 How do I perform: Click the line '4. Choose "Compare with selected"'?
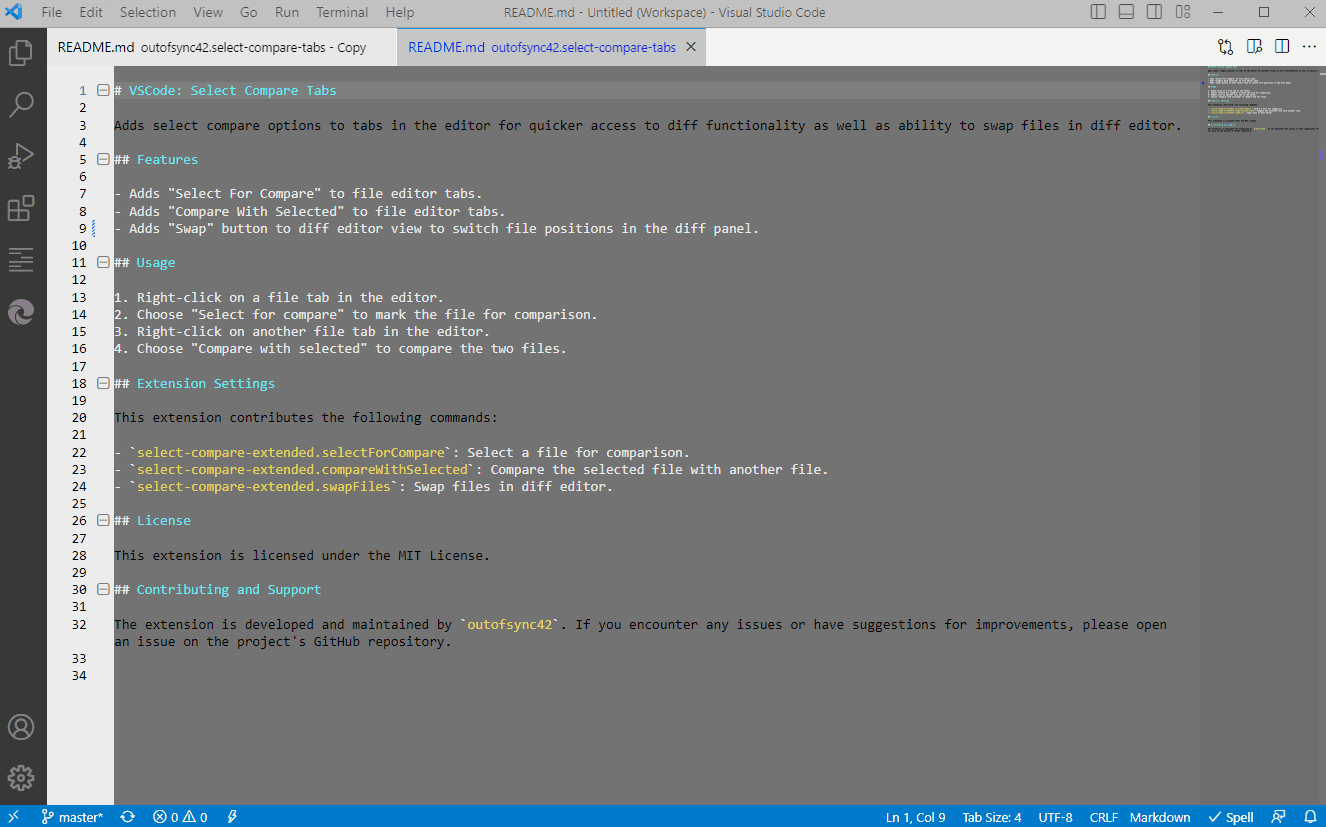(x=341, y=349)
